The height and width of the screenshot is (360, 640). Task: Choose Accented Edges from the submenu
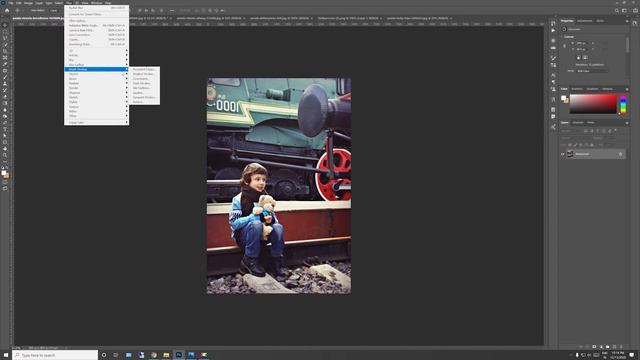[144, 69]
